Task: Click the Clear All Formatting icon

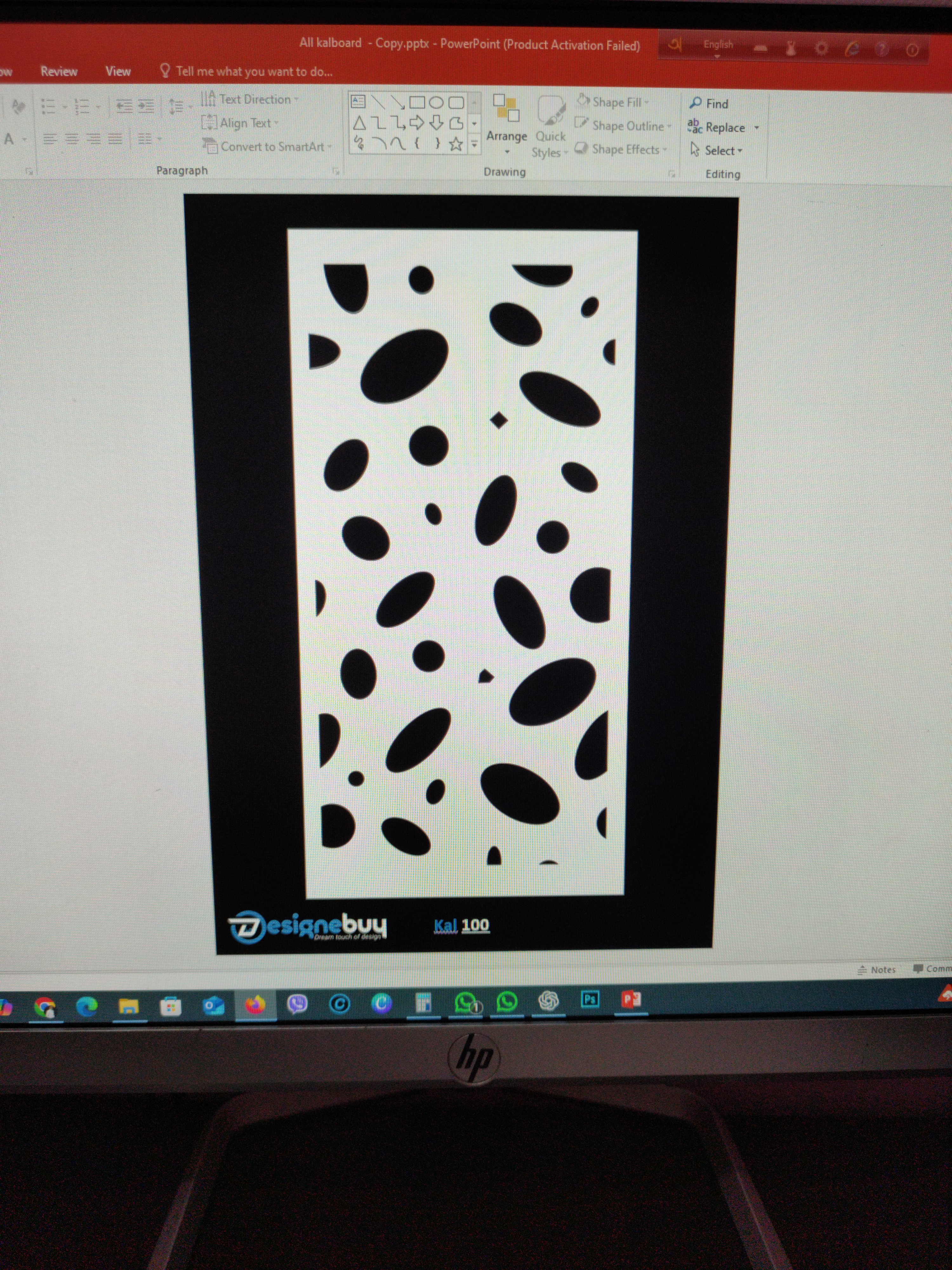Action: click(18, 106)
